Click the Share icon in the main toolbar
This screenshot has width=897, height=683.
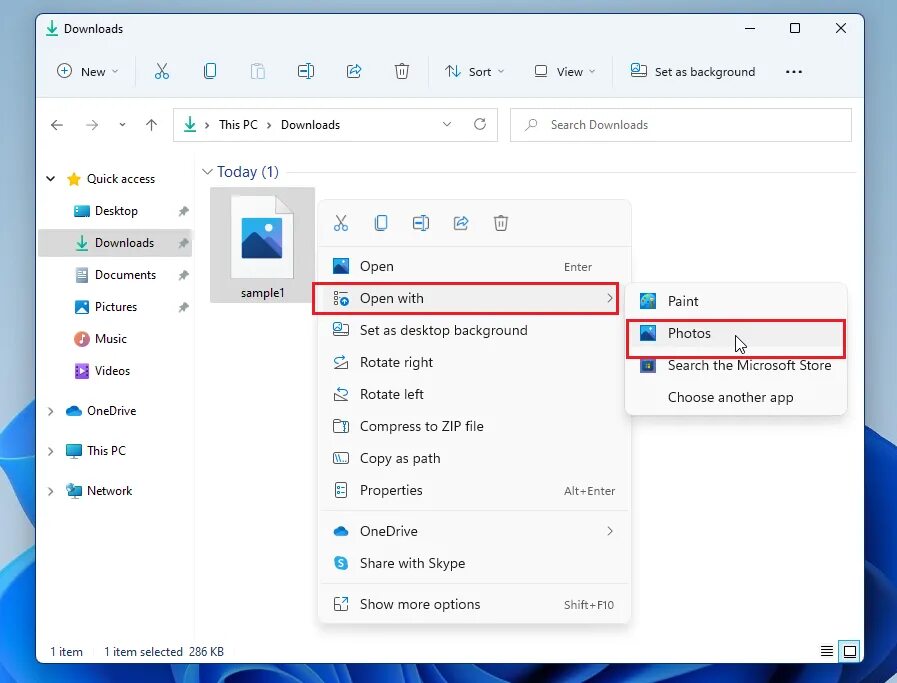pyautogui.click(x=354, y=72)
